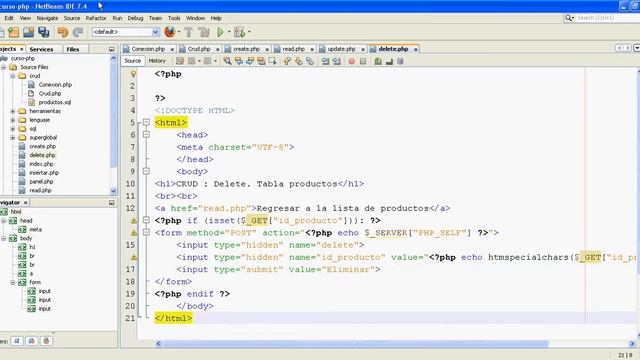640x360 pixels.
Task: Click the Toggle Bookmark icon
Action: [310, 61]
